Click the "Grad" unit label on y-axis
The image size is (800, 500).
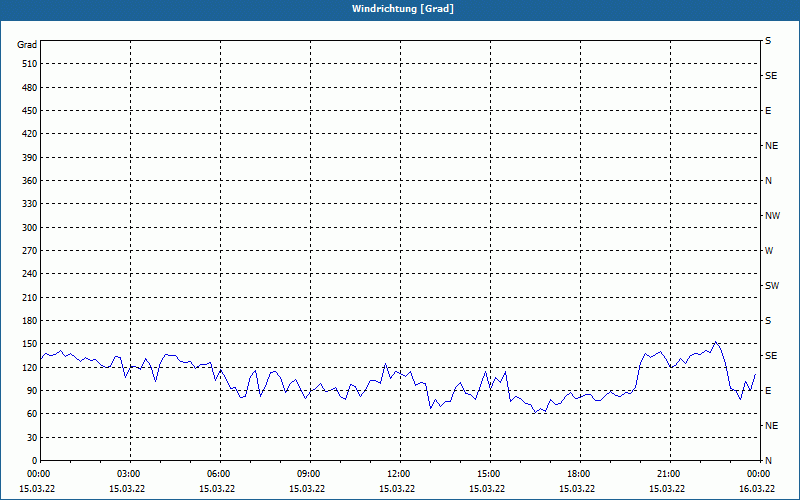(27, 44)
